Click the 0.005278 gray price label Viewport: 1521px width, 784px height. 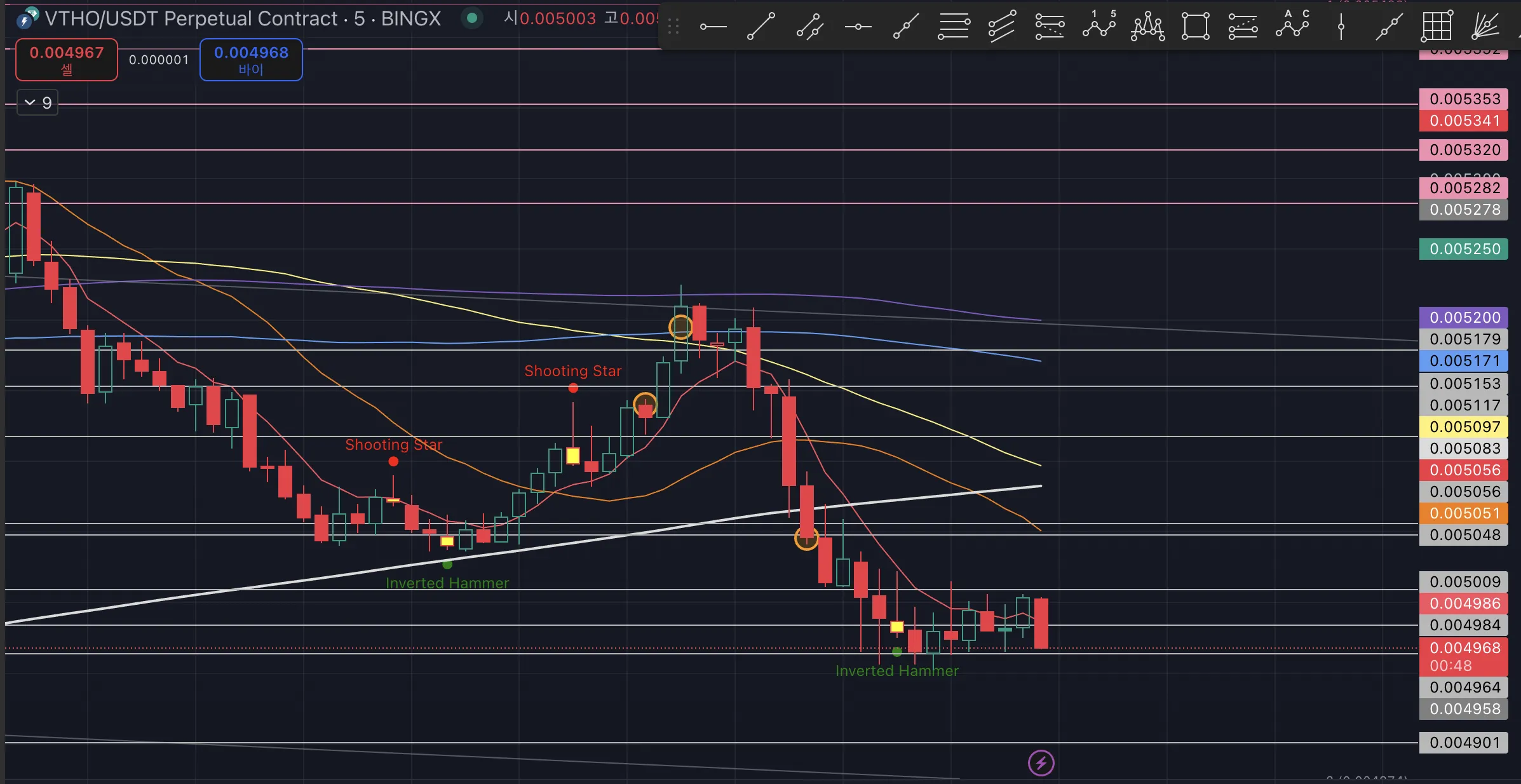click(1464, 210)
